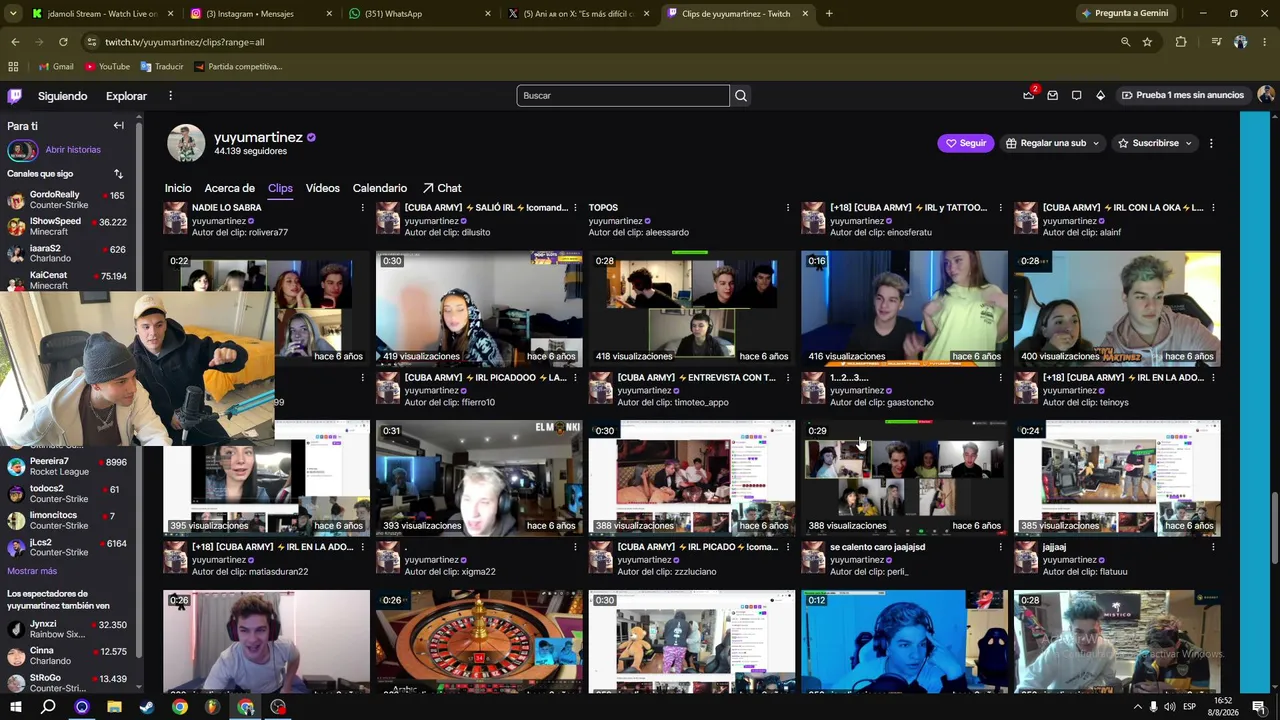This screenshot has width=1280, height=720.
Task: Open options for the TOPOS clip
Action: pyautogui.click(x=788, y=208)
